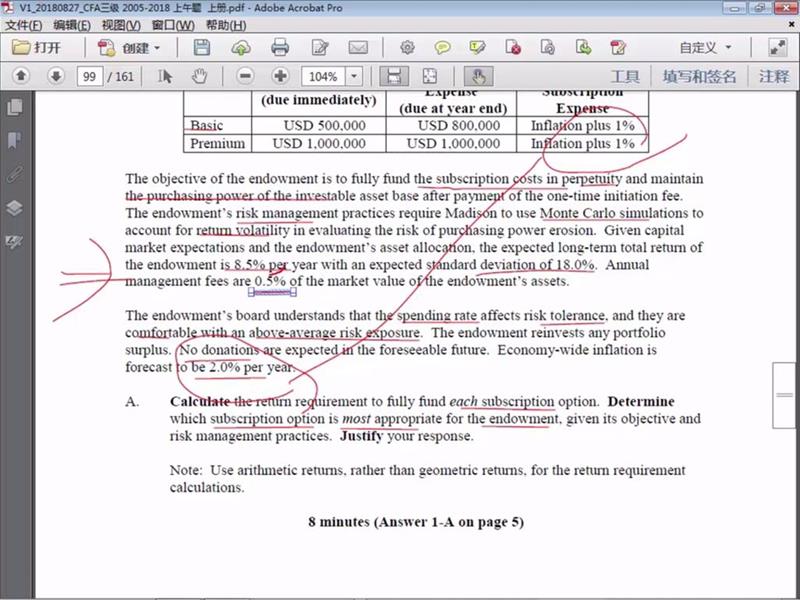Click the sign document pen icon
The image size is (800, 600).
point(618,47)
